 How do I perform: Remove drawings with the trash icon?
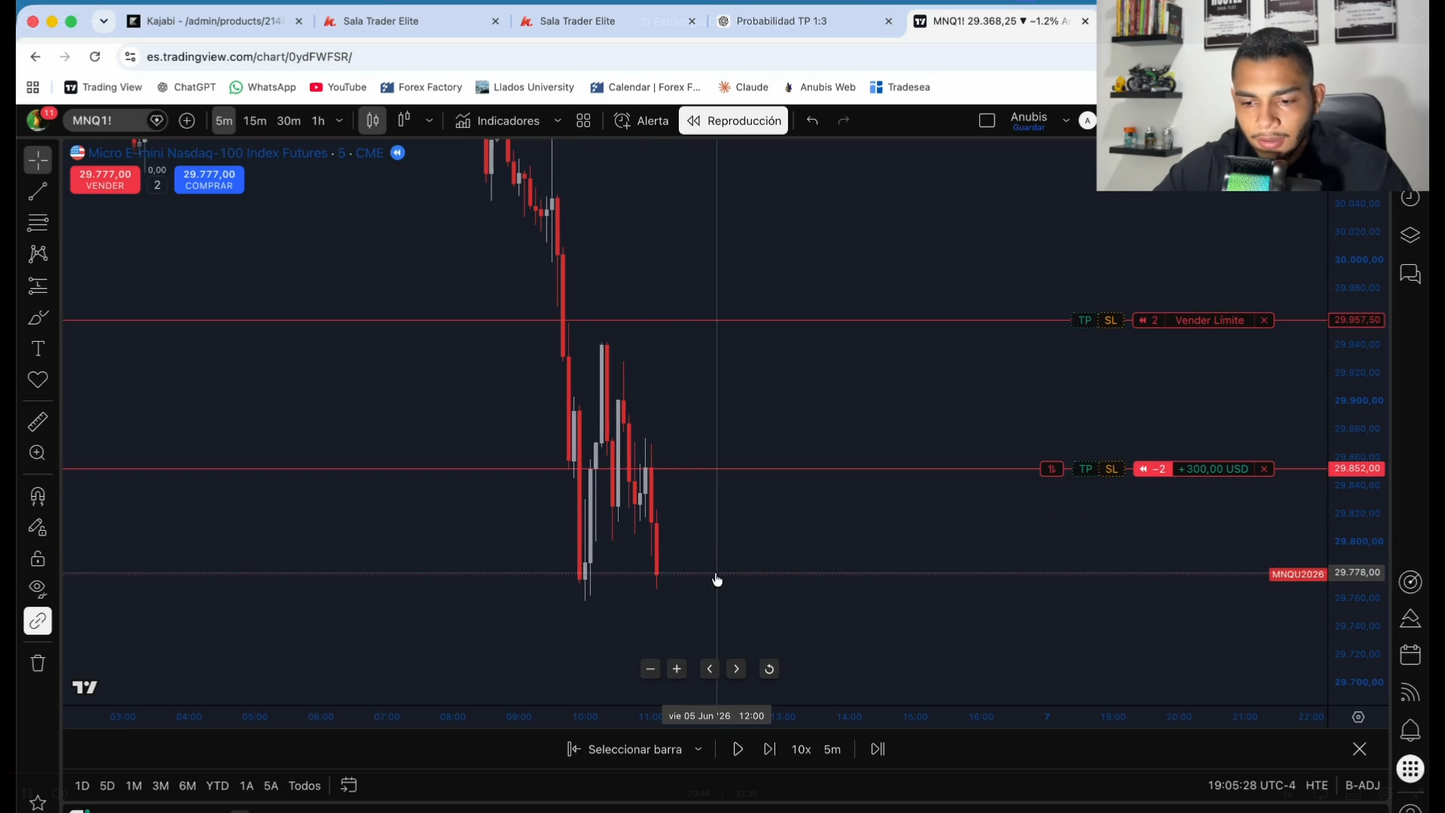[x=38, y=663]
